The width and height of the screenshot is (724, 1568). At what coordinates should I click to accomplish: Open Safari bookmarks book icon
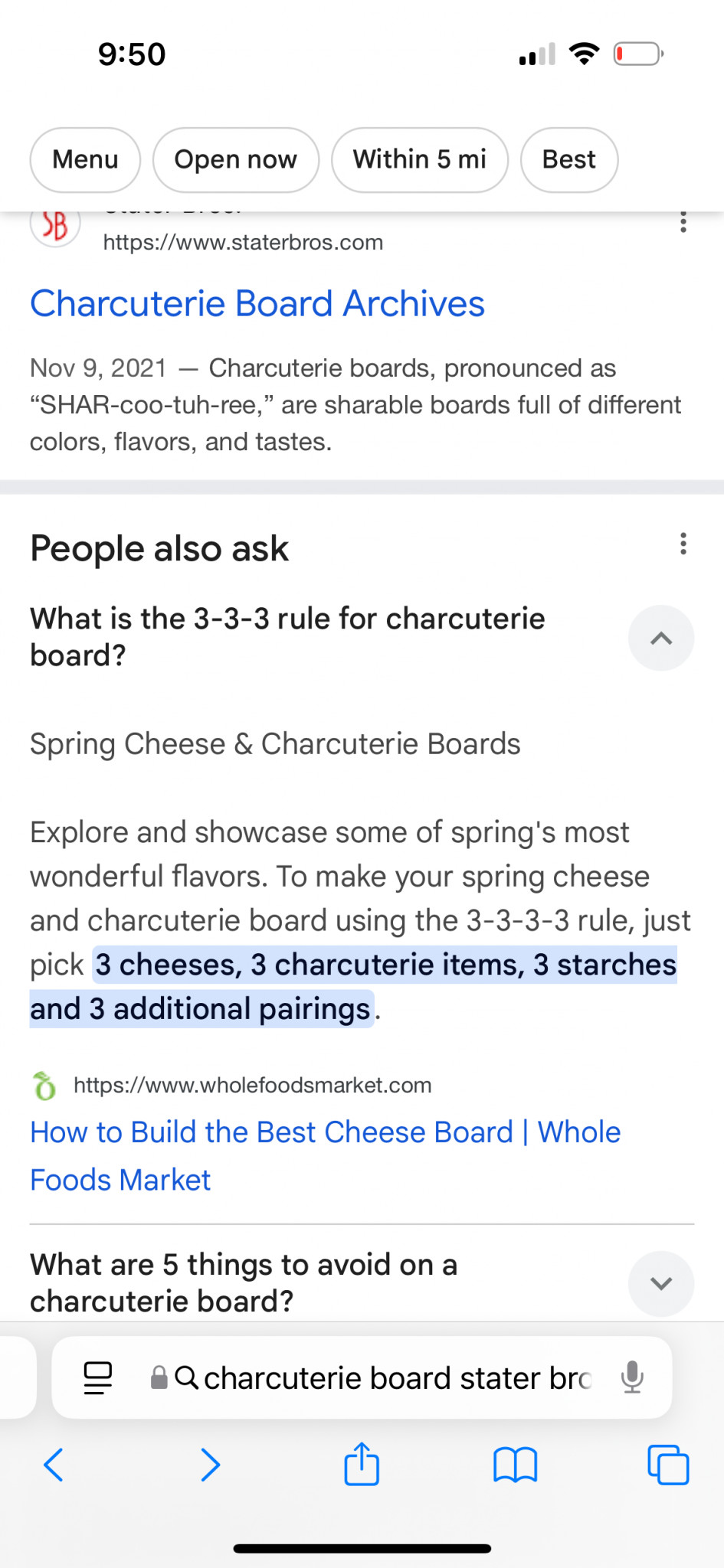pos(515,1465)
